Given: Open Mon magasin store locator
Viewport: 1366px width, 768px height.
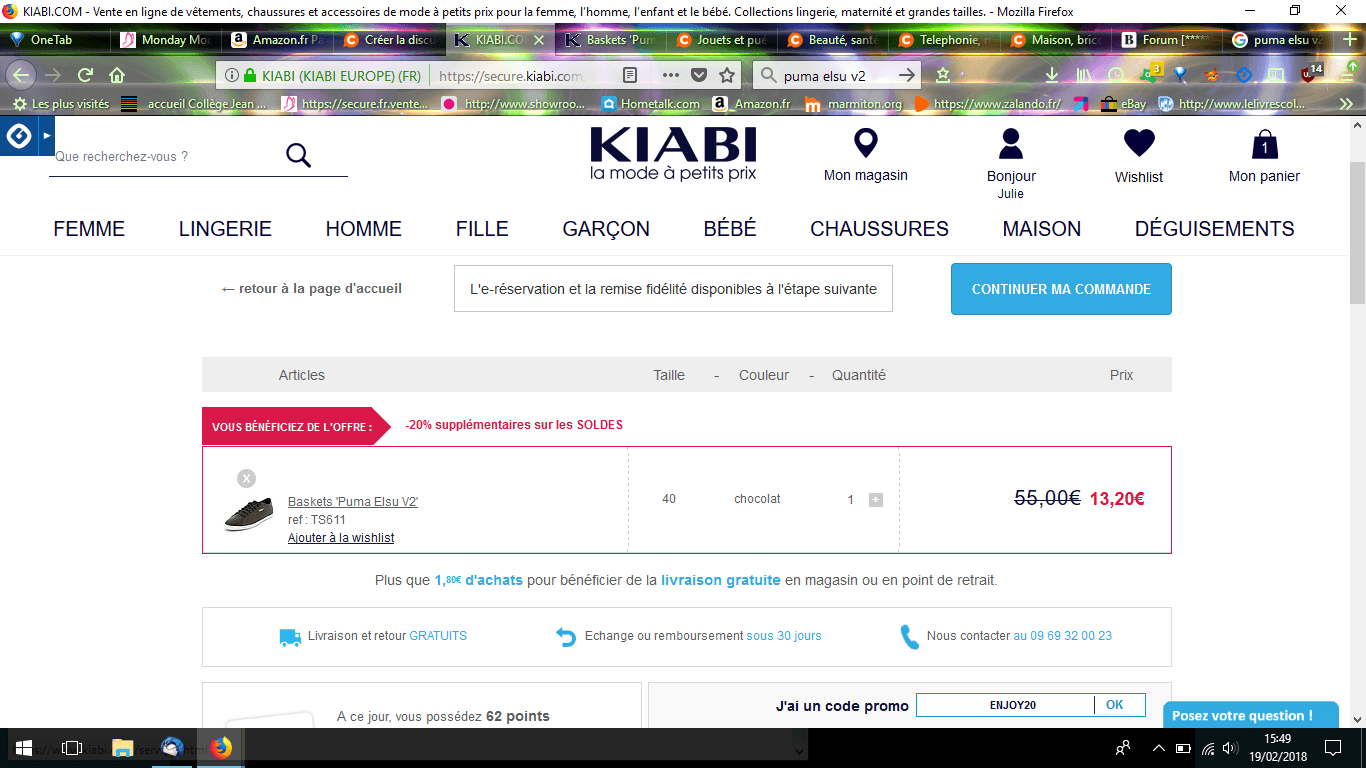Looking at the screenshot, I should coord(865,145).
